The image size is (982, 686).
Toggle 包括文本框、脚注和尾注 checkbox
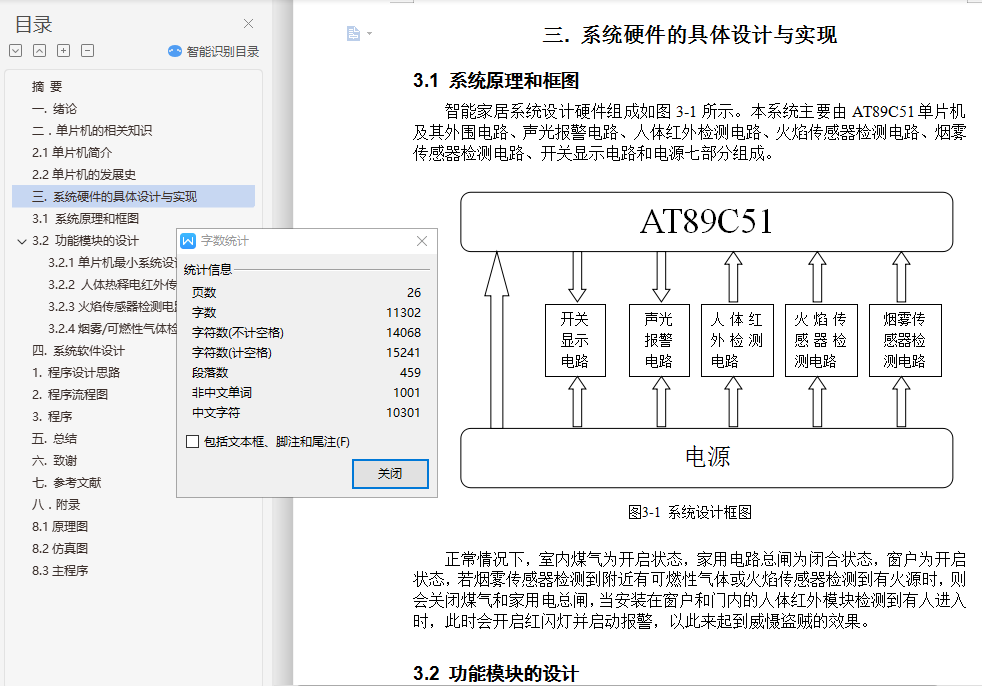coord(192,442)
